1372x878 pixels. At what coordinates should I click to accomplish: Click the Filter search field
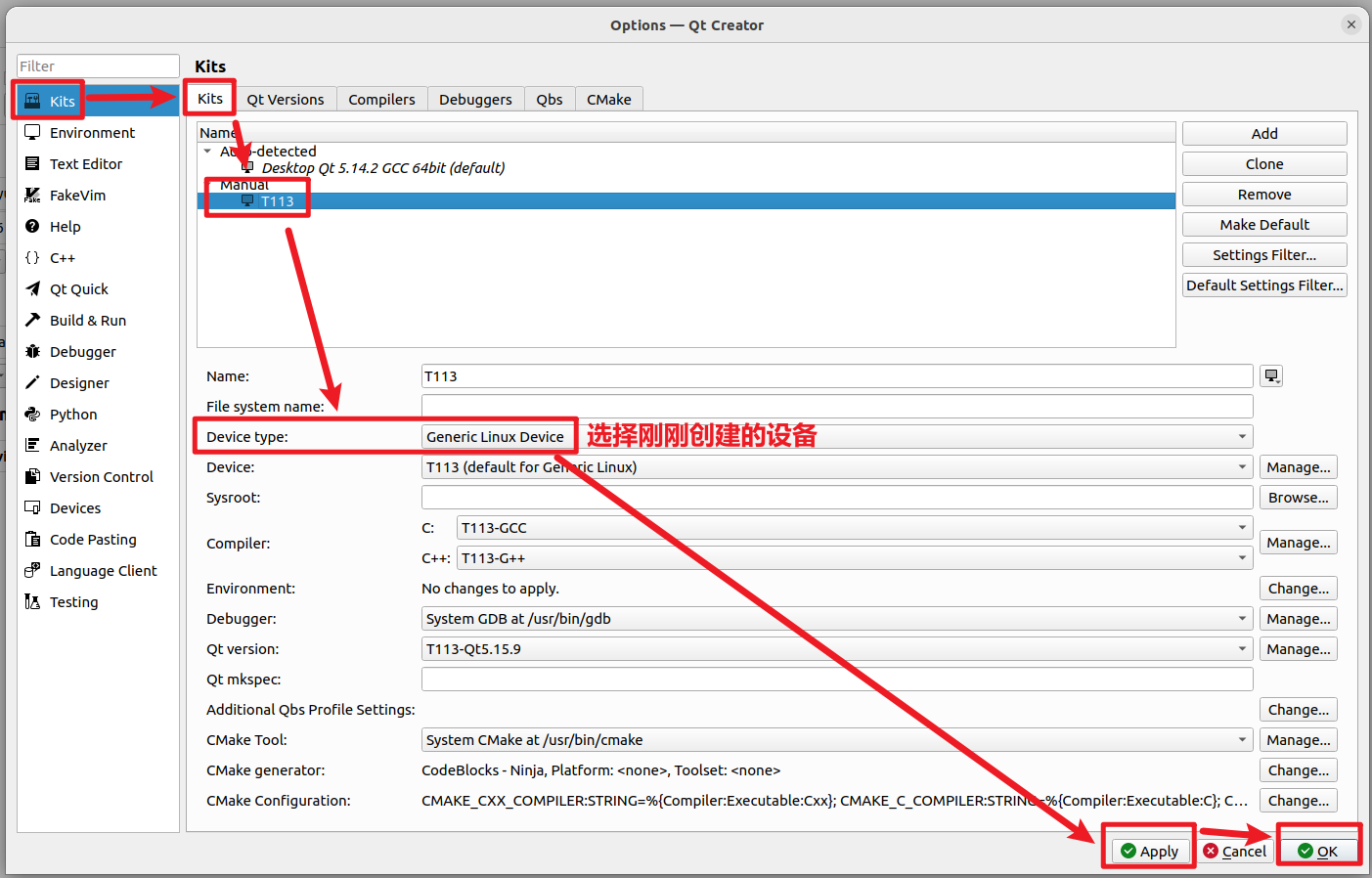click(98, 66)
